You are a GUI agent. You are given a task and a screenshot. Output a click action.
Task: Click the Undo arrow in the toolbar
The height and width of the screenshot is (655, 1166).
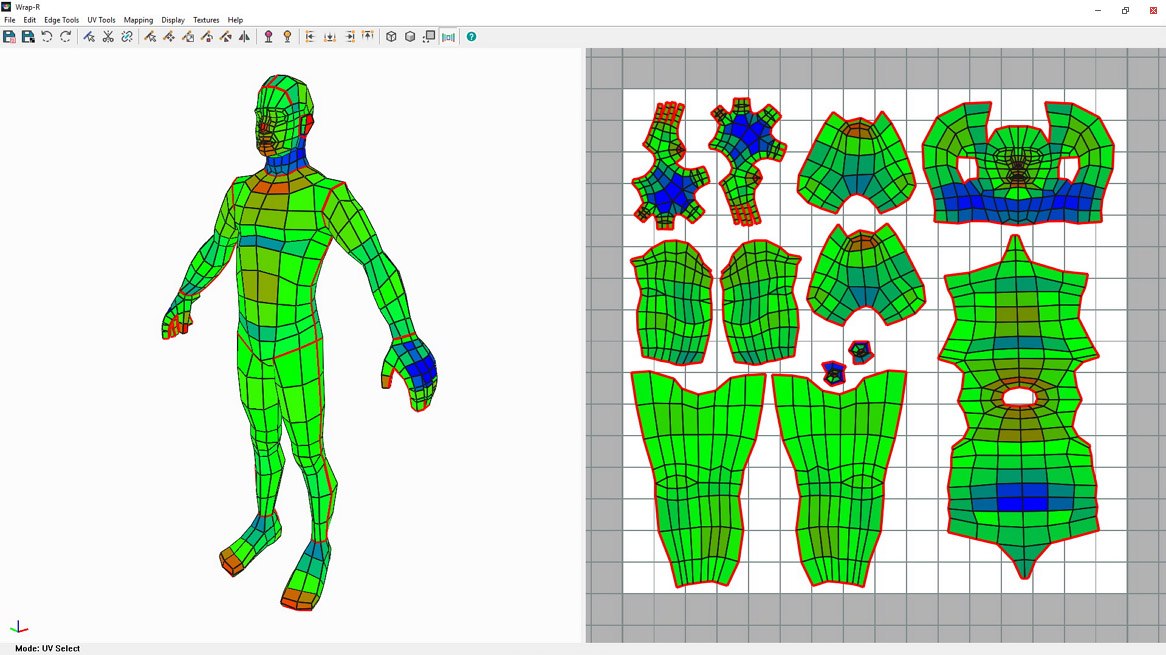(45, 37)
